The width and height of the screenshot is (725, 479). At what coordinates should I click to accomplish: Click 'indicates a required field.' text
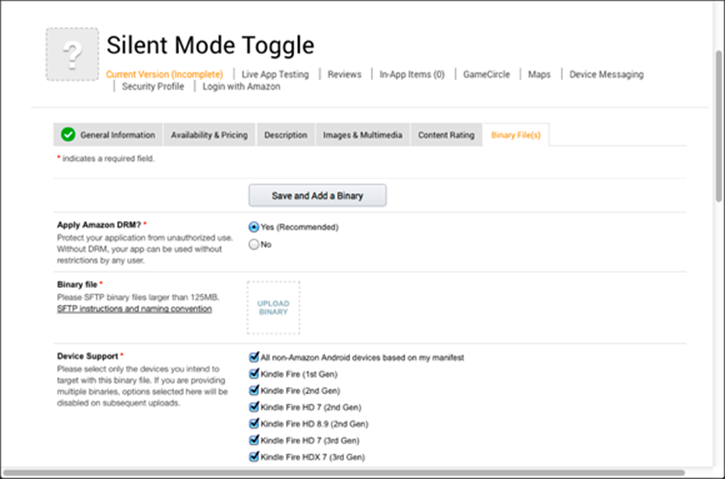pyautogui.click(x=109, y=159)
